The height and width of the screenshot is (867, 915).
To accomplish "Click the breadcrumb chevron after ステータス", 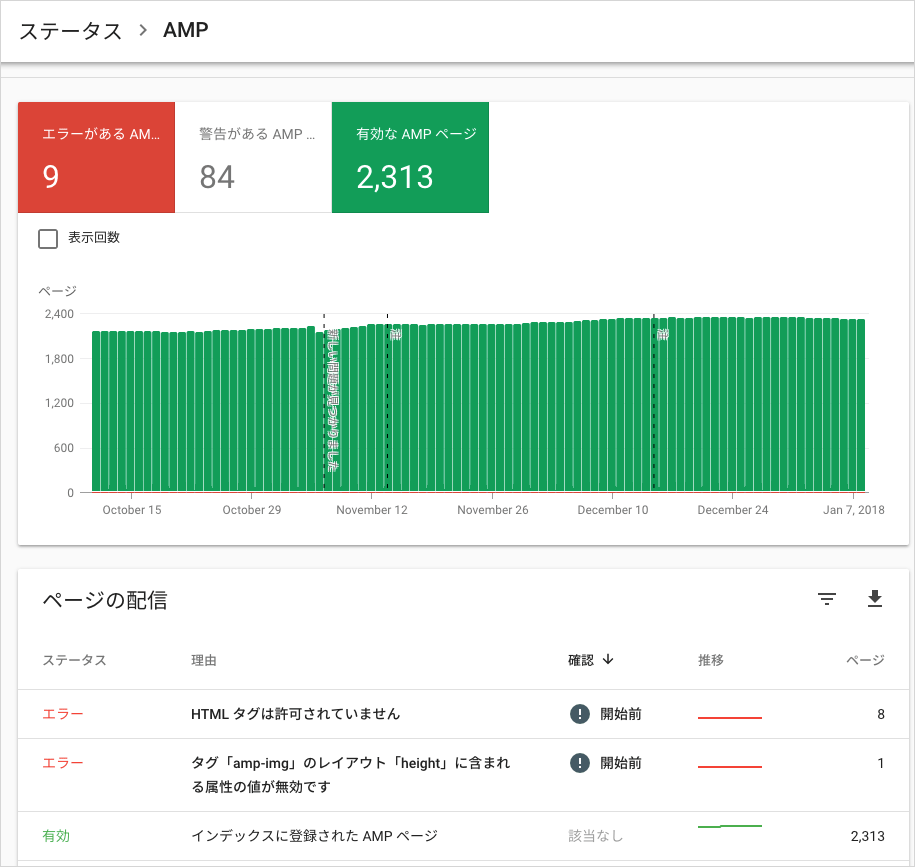I will [143, 30].
